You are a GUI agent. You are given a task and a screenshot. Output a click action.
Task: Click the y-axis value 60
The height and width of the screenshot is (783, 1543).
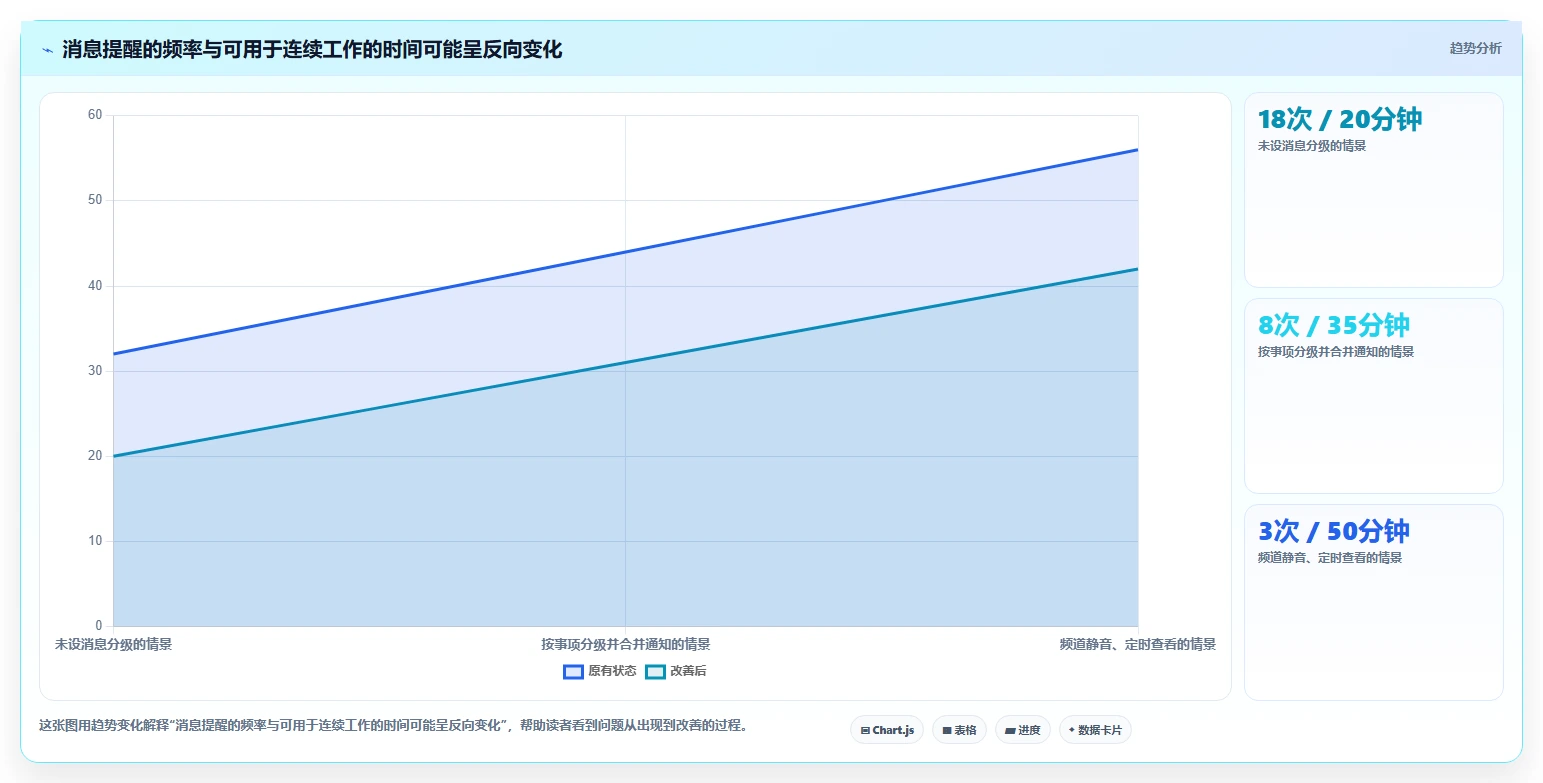tap(95, 115)
